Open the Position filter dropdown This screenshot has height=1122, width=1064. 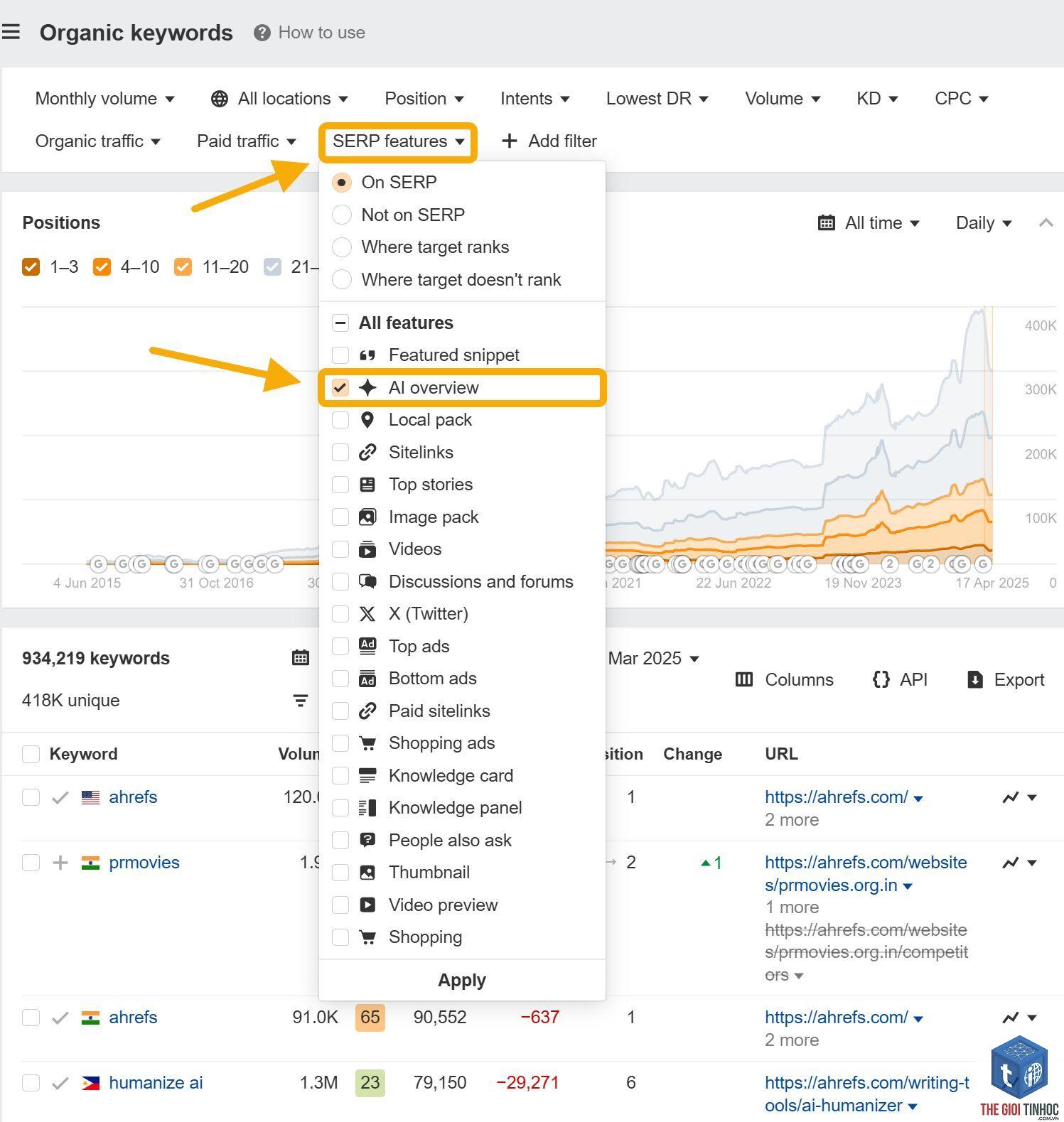tap(424, 99)
